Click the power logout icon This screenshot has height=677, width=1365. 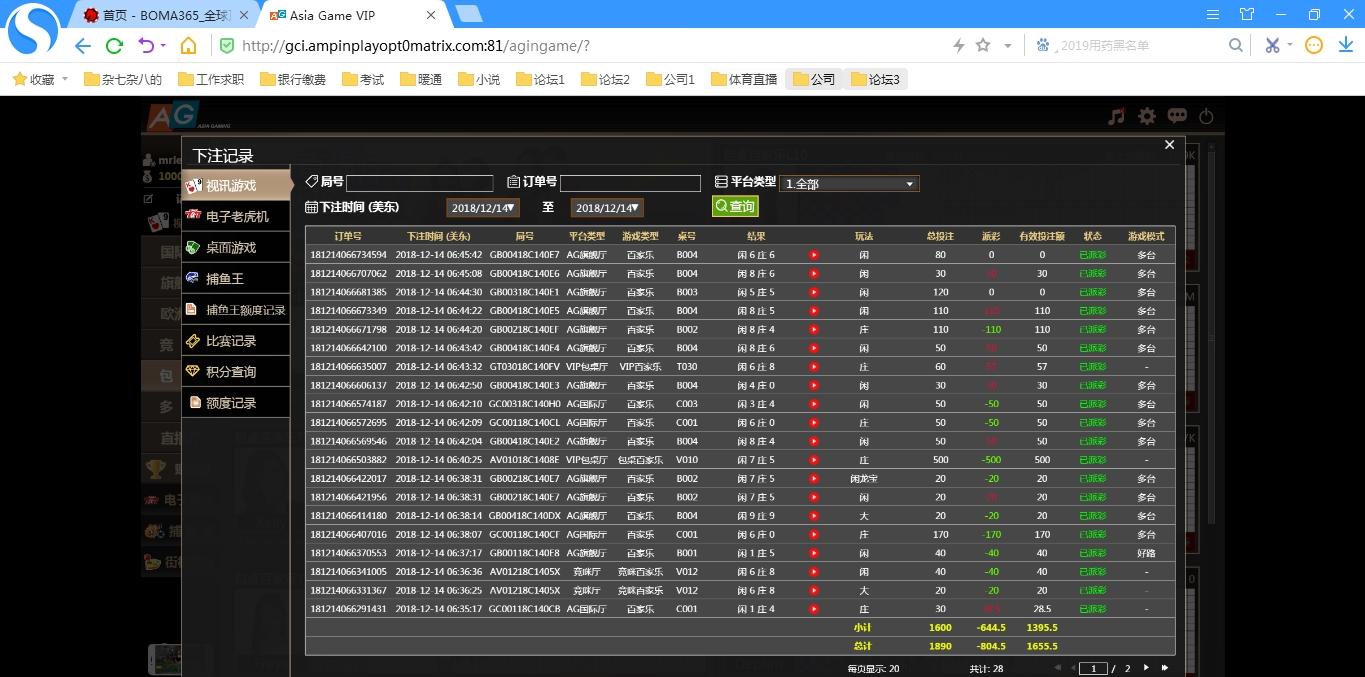pyautogui.click(x=1206, y=117)
